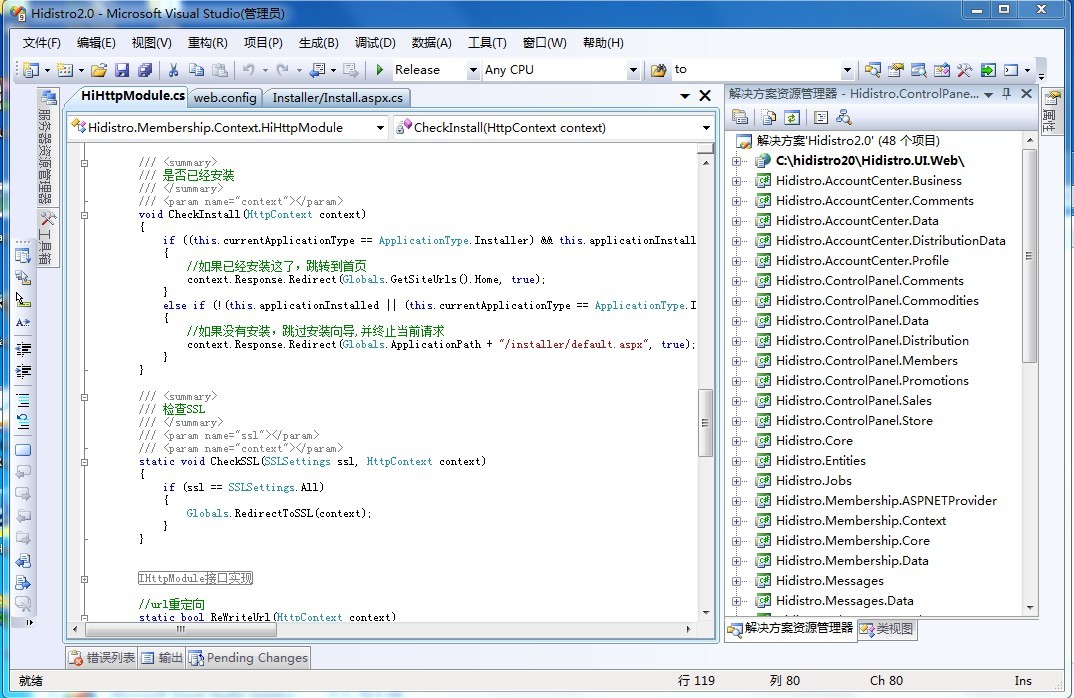Click the Add New Item toolbar icon

click(x=65, y=70)
